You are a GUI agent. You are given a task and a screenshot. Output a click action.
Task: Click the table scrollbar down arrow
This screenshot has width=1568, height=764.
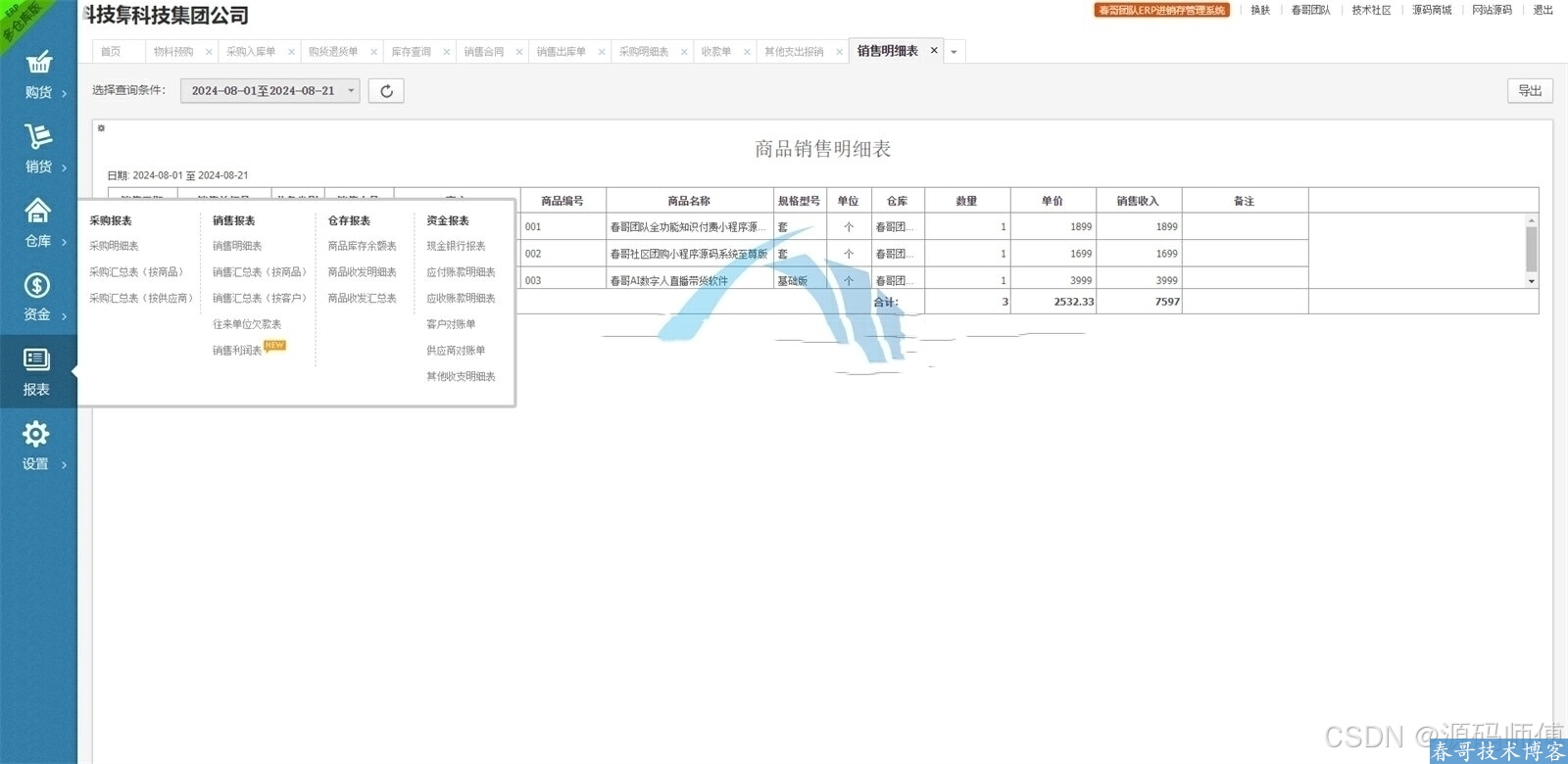coord(1531,281)
